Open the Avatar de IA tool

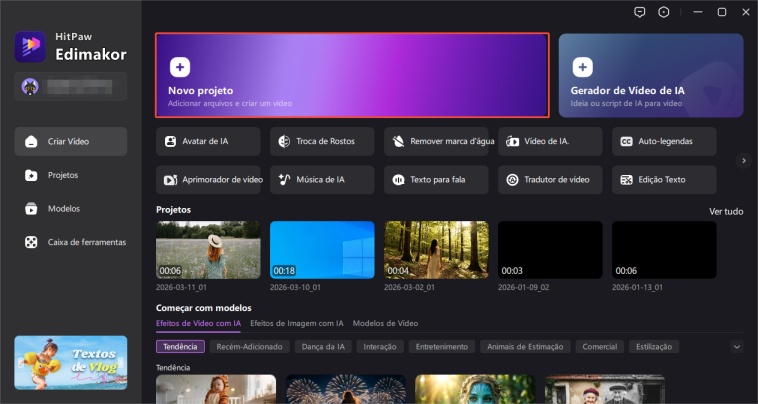coord(208,141)
